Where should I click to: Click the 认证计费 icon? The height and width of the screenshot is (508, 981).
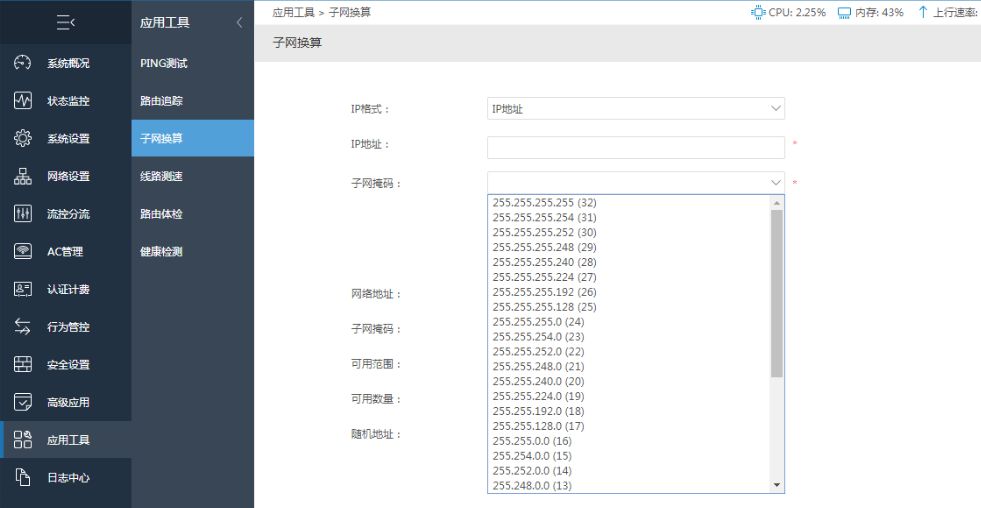tap(23, 289)
